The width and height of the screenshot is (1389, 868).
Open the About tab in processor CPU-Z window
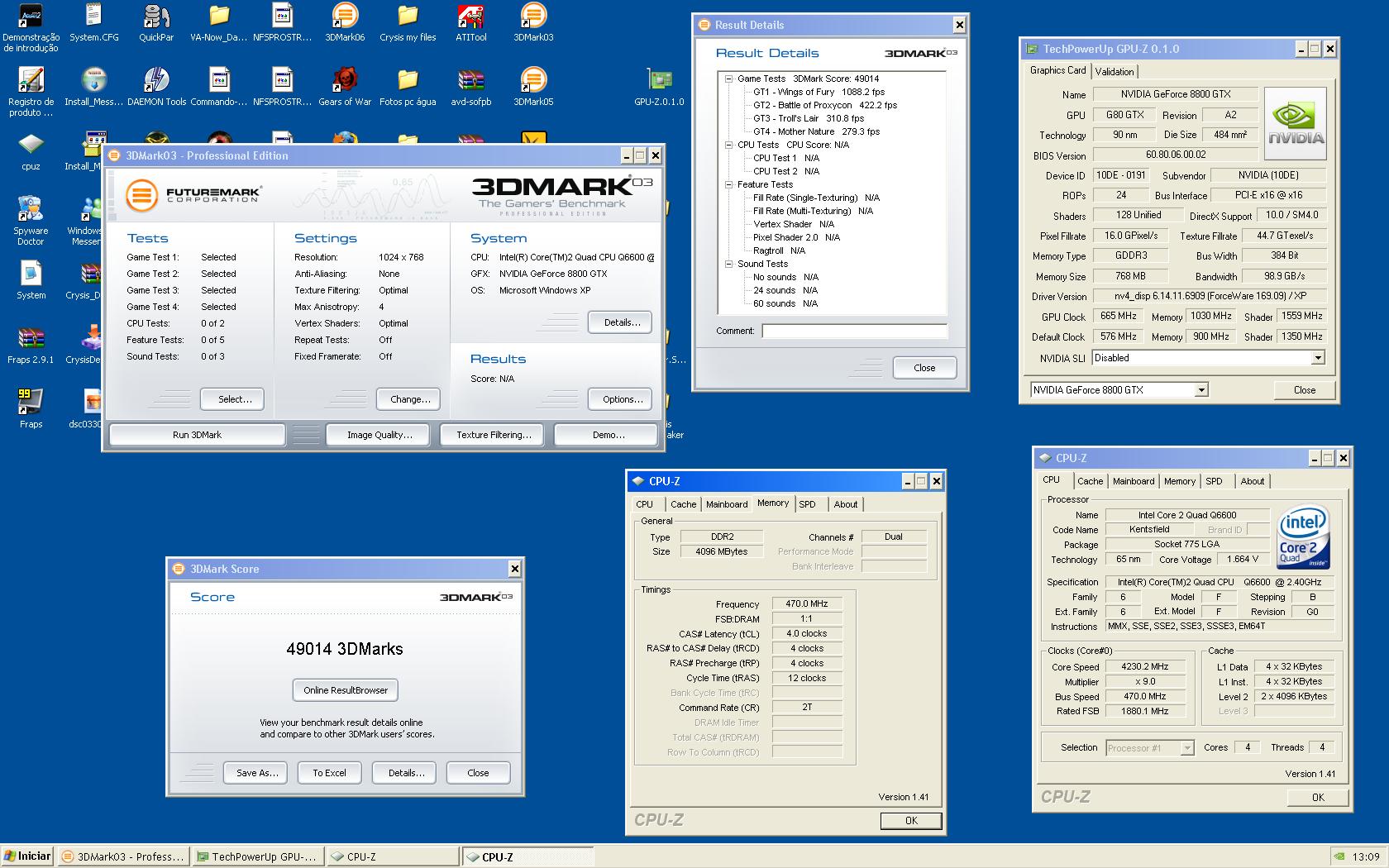[x=1252, y=481]
